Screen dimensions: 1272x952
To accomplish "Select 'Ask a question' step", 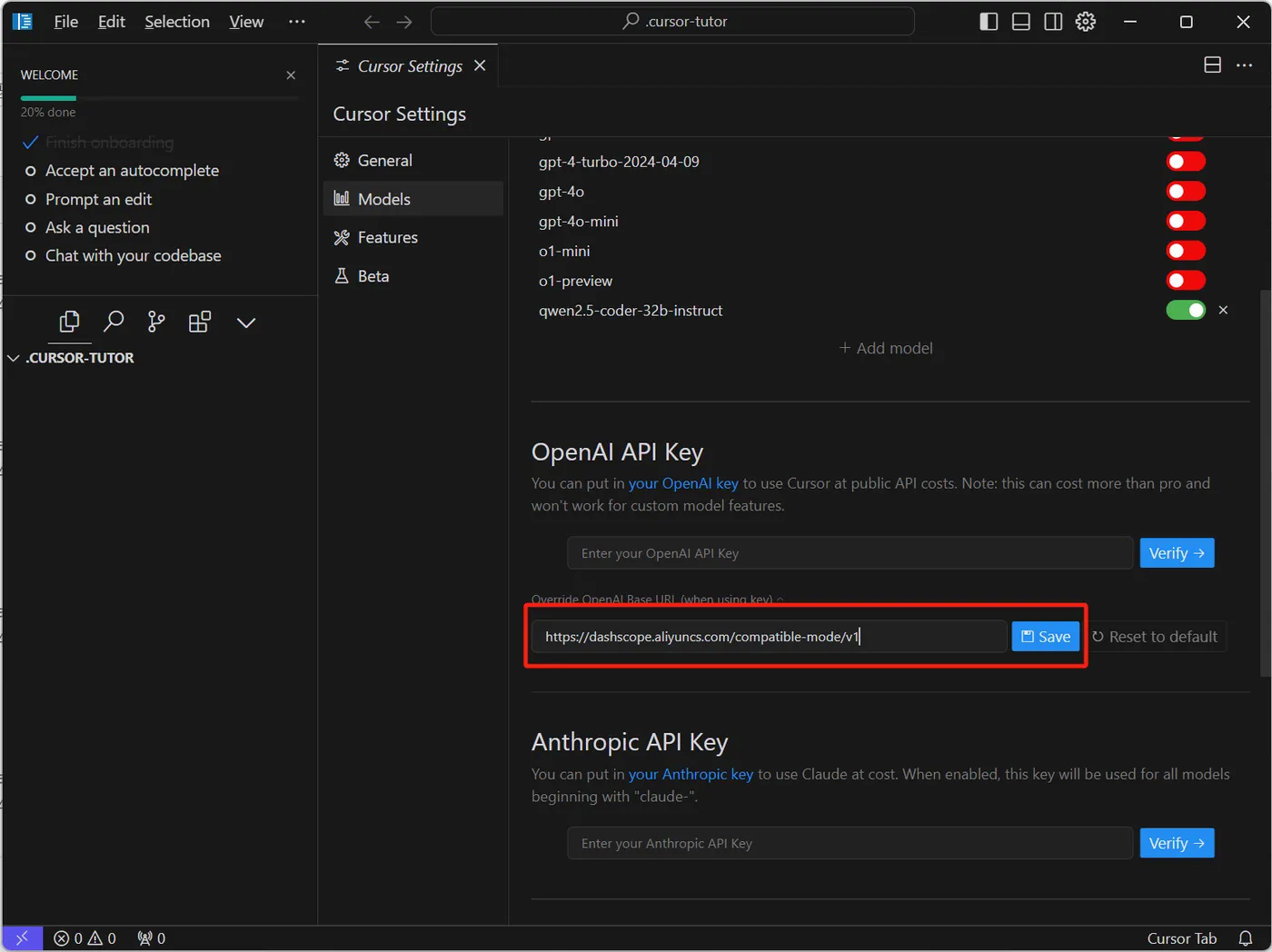I will pos(97,227).
